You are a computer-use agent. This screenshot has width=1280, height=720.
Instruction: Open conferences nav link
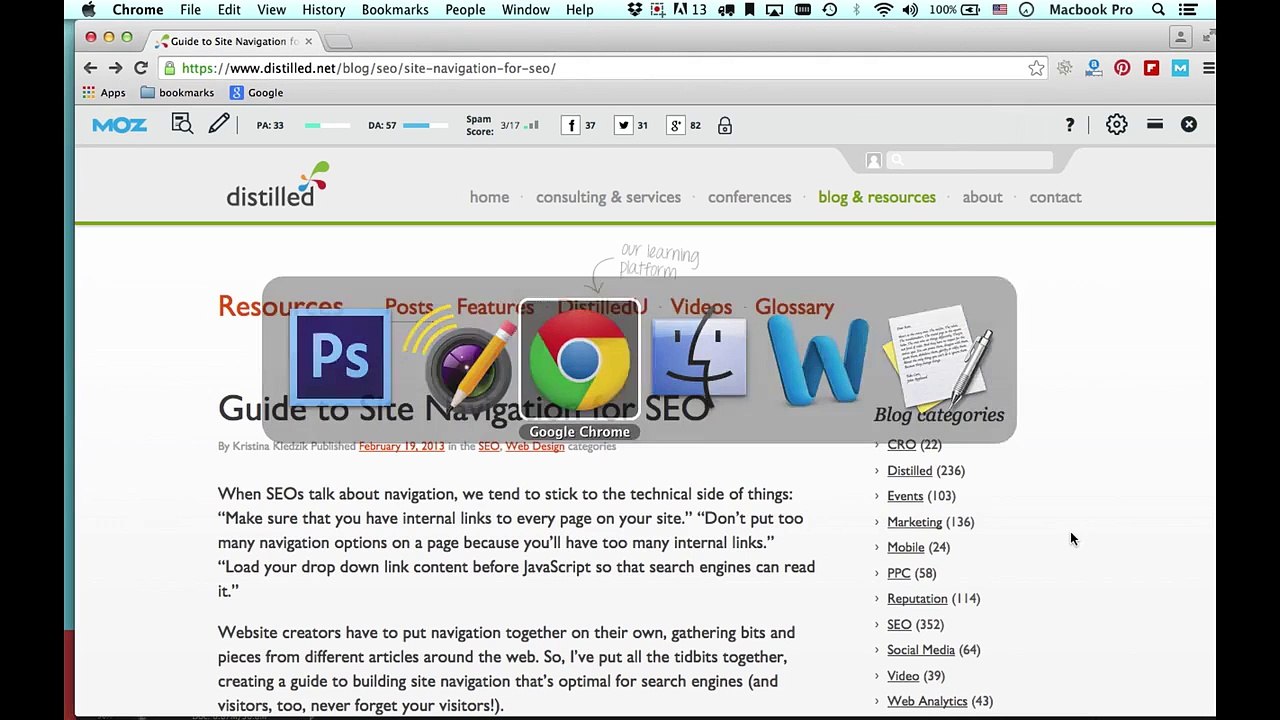749,197
